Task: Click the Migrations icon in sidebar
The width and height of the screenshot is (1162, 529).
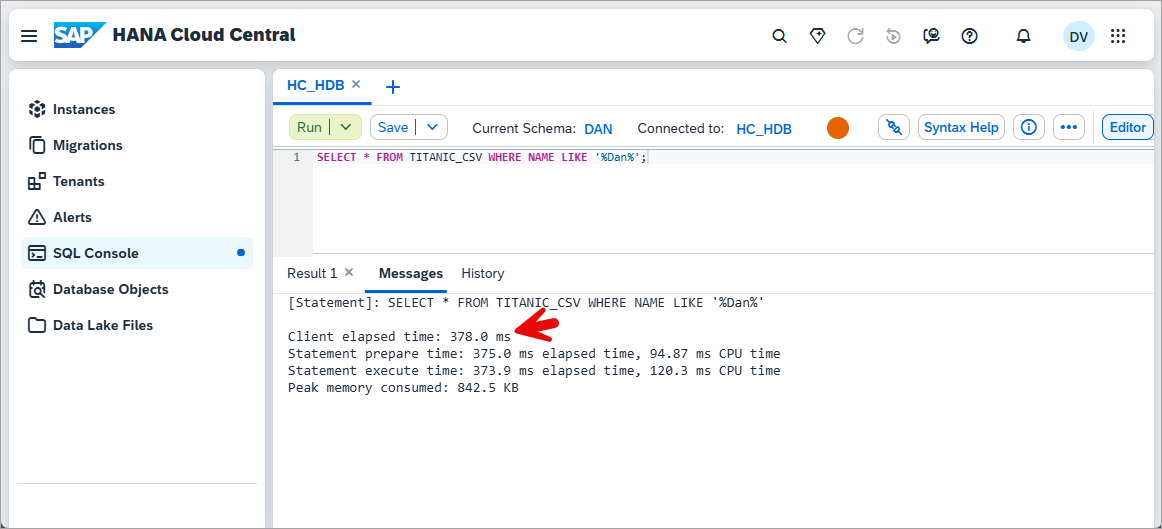Action: click(37, 145)
